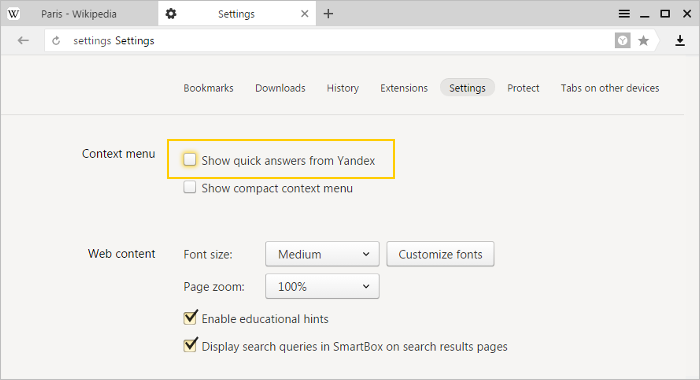Enable Show compact context menu
The image size is (700, 380).
point(190,187)
